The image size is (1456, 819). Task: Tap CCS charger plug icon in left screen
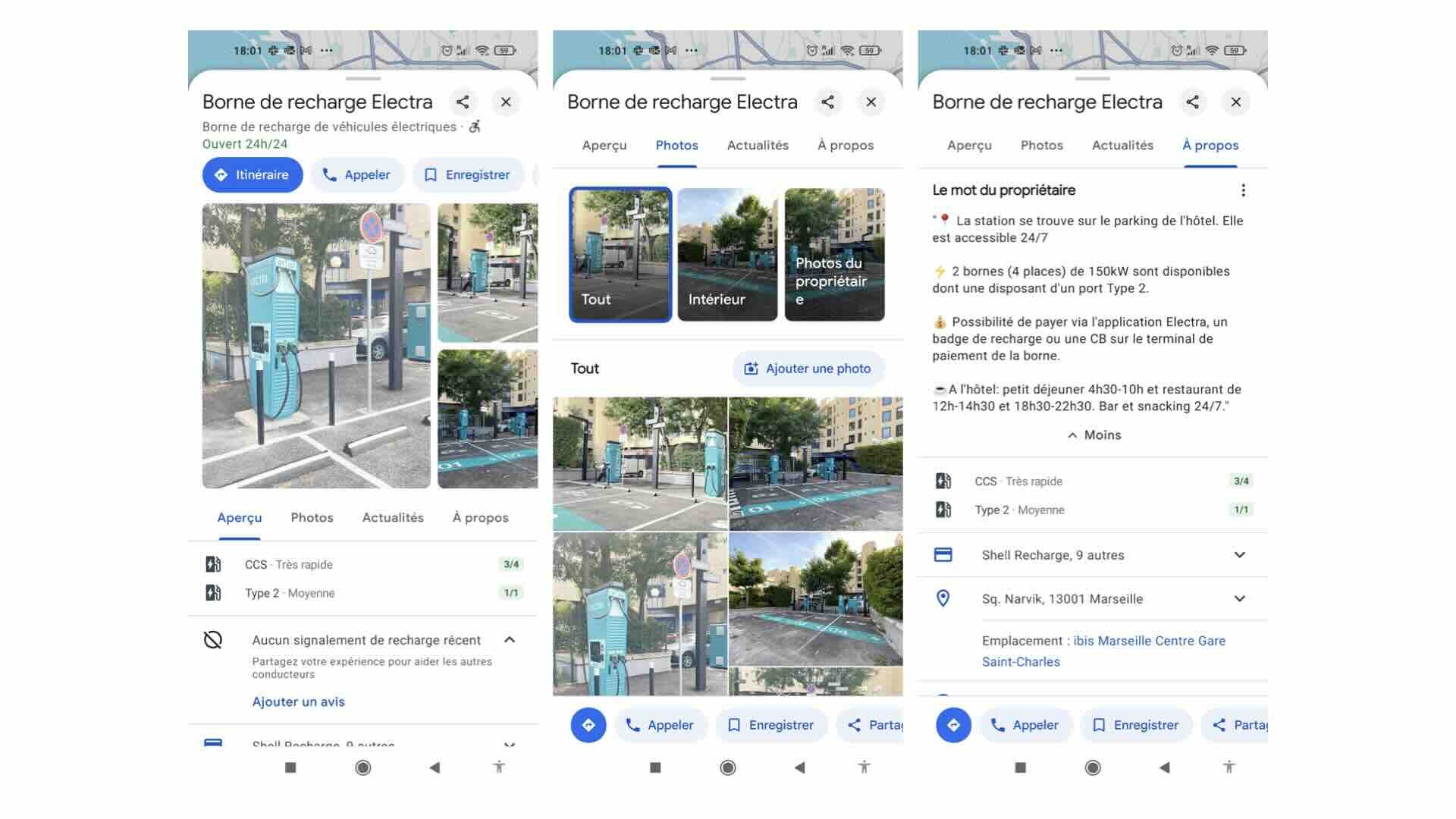coord(214,564)
